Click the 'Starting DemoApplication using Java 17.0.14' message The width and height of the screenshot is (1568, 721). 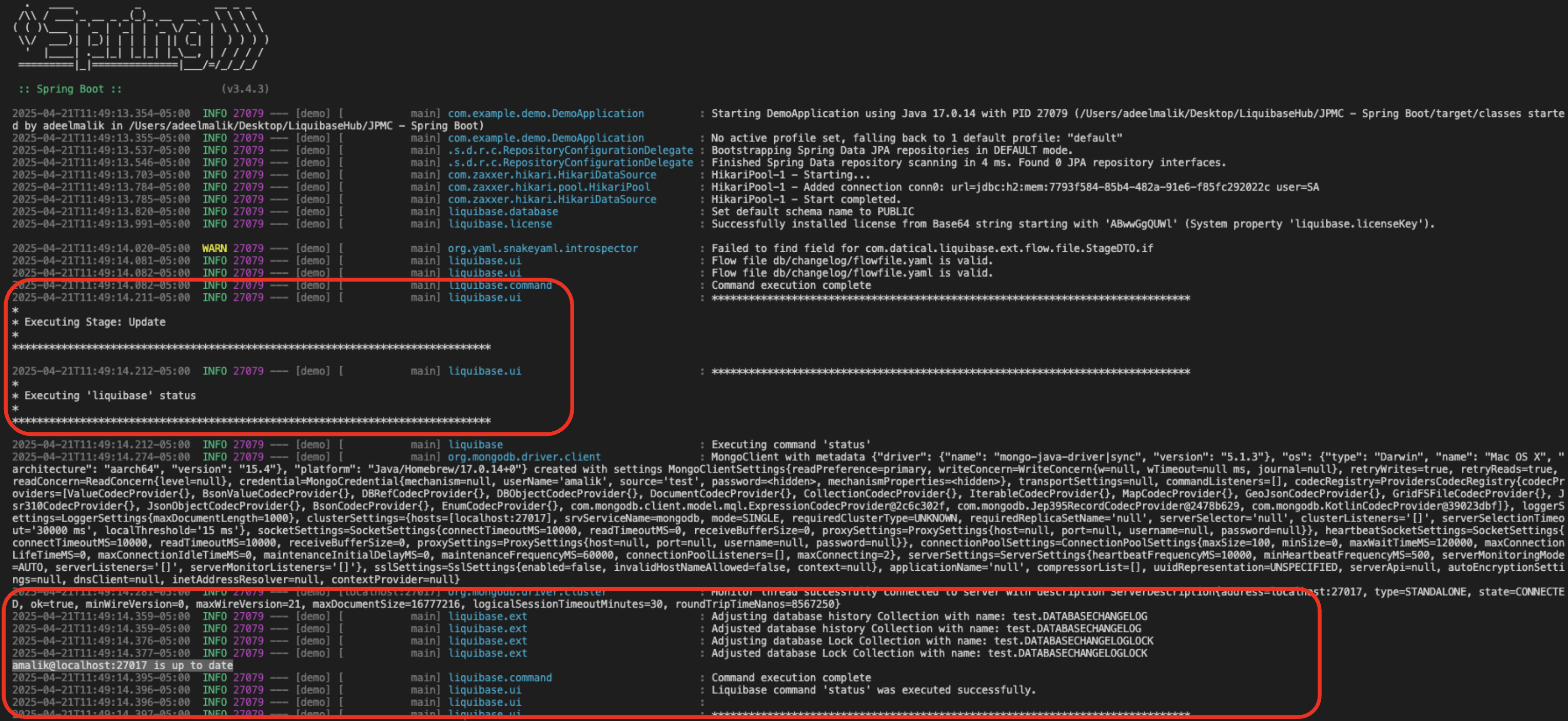point(1138,113)
